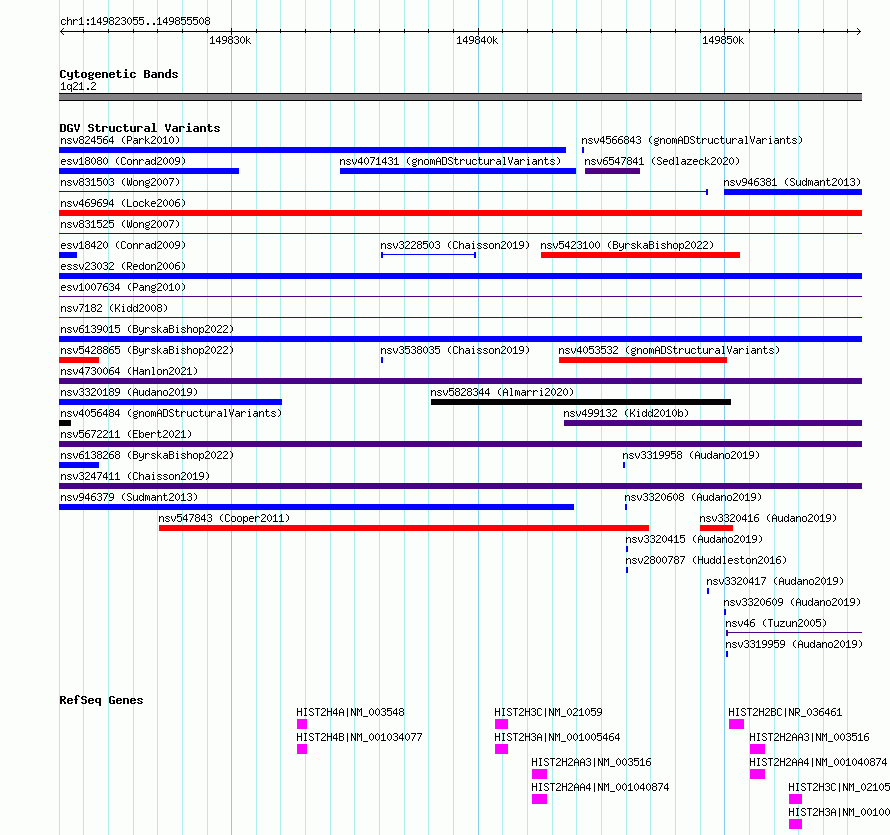Click the 149830k ruler label

(x=230, y=40)
